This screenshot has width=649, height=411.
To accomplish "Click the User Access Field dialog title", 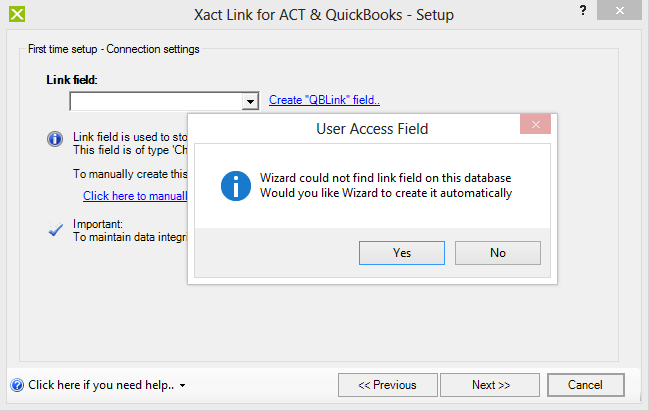I will (372, 129).
